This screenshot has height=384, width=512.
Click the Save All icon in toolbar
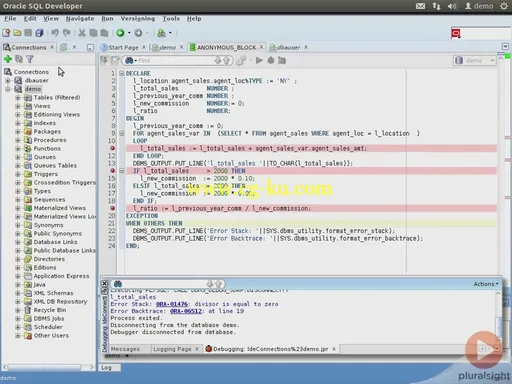(x=39, y=33)
